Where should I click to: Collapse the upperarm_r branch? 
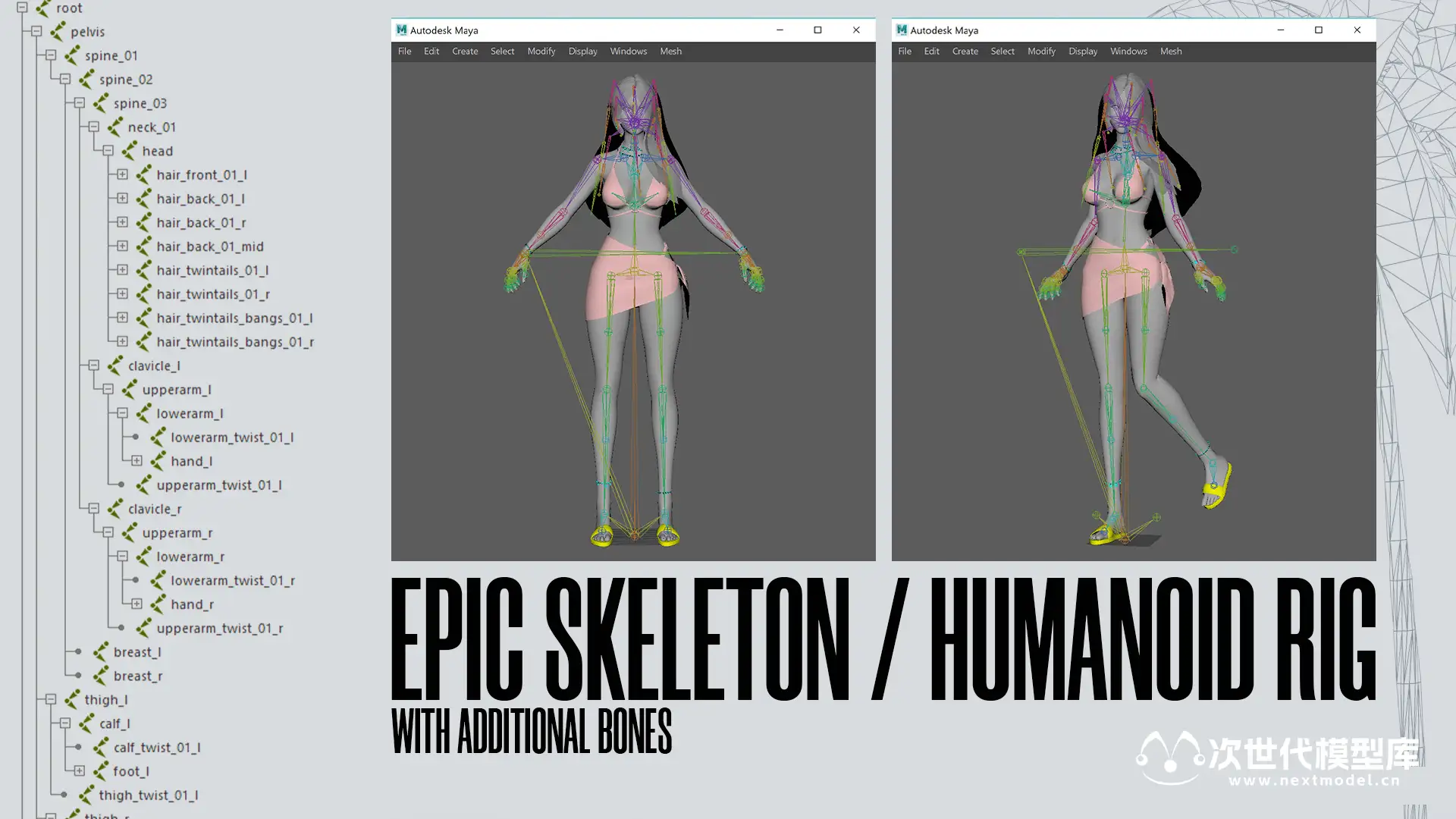click(x=108, y=532)
